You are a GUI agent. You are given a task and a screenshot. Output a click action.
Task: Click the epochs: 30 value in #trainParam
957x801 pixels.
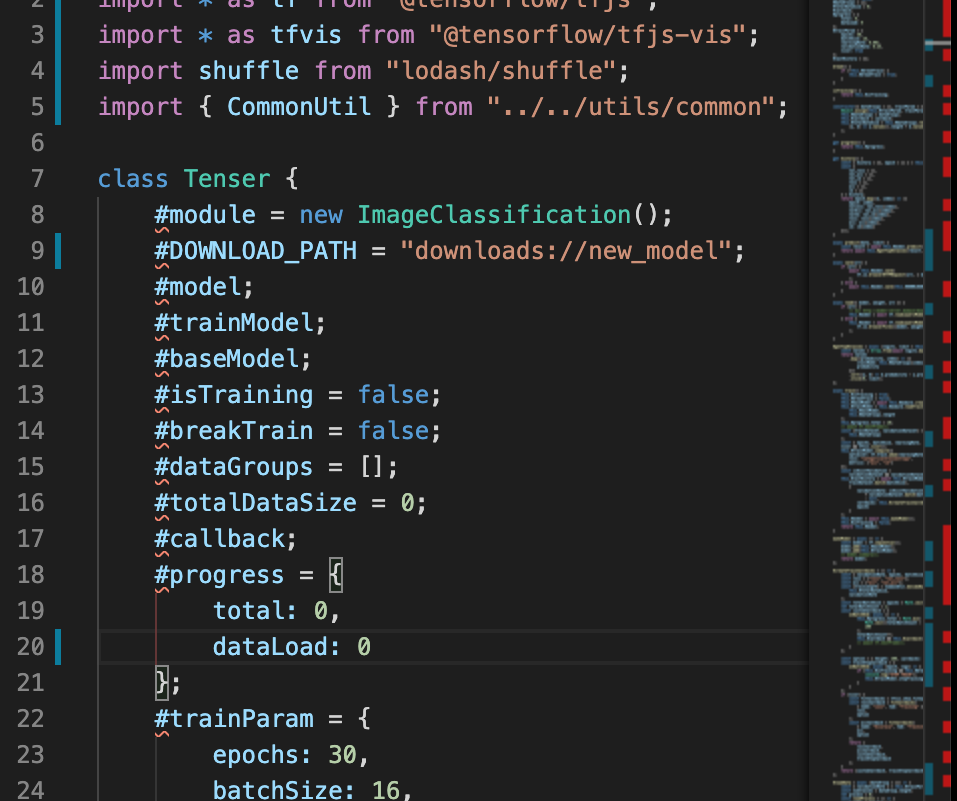point(344,754)
